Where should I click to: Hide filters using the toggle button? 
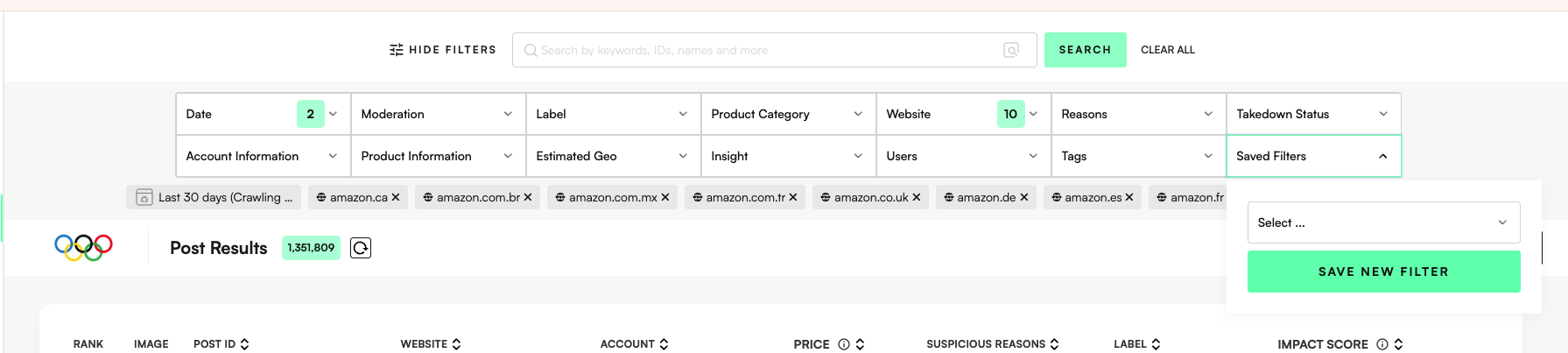443,50
